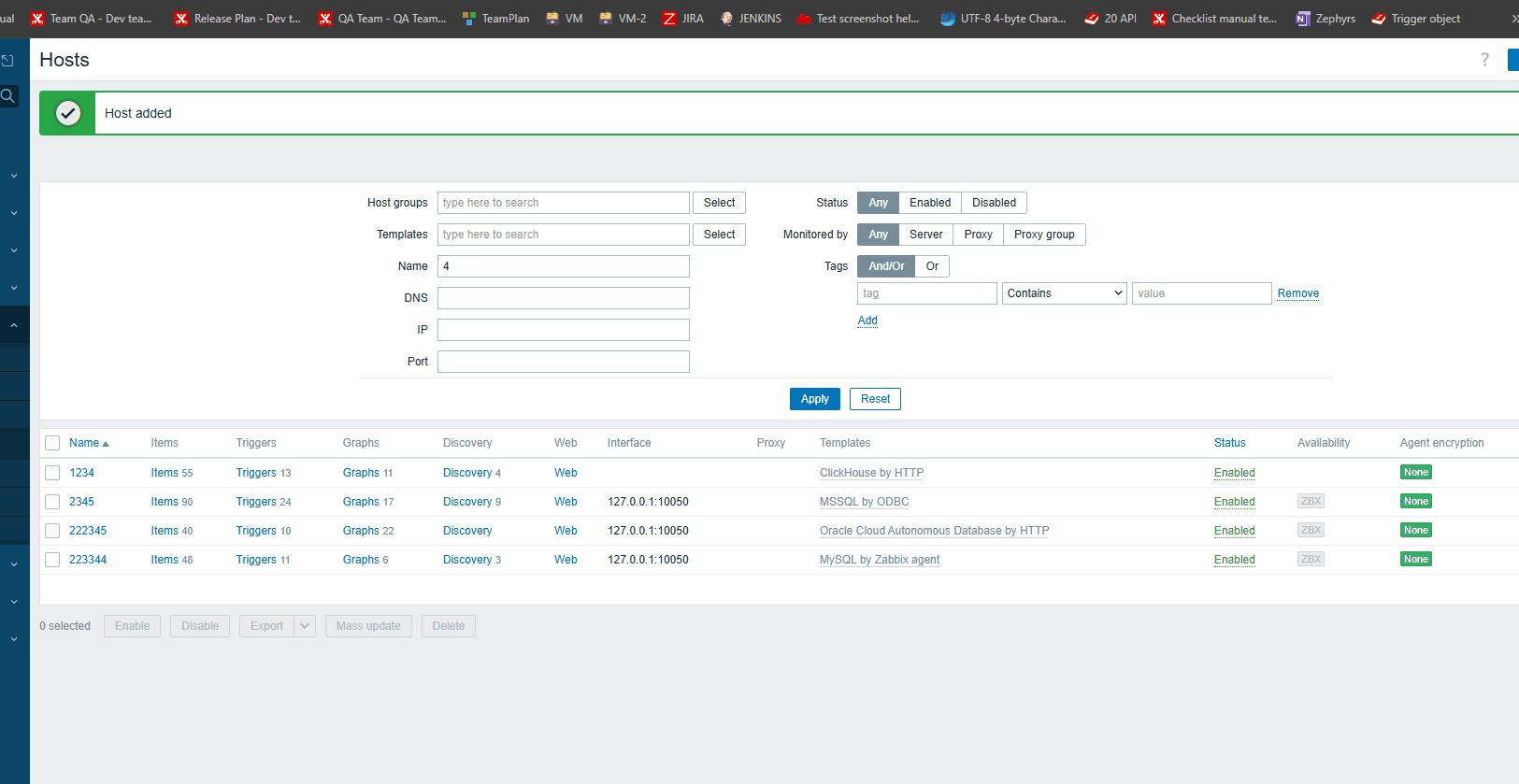Screen dimensions: 1519x784
Task: Expand the Export options dropdown arrow
Action: coord(305,626)
